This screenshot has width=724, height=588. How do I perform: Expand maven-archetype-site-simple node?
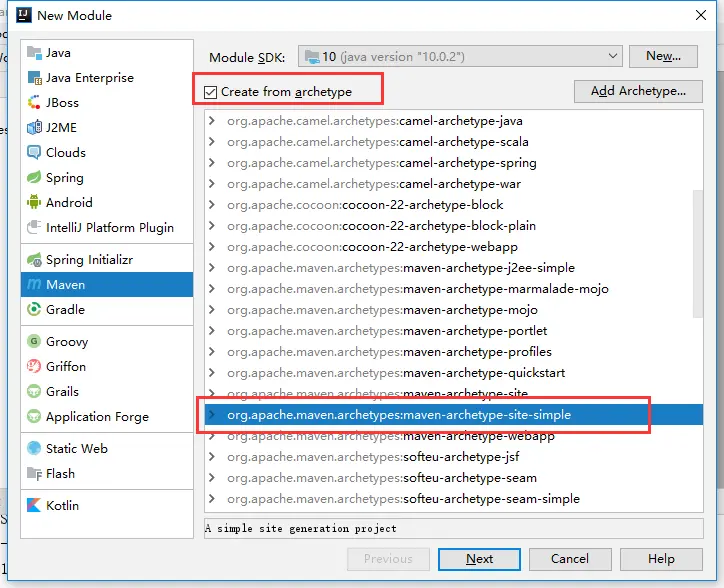[x=212, y=414]
